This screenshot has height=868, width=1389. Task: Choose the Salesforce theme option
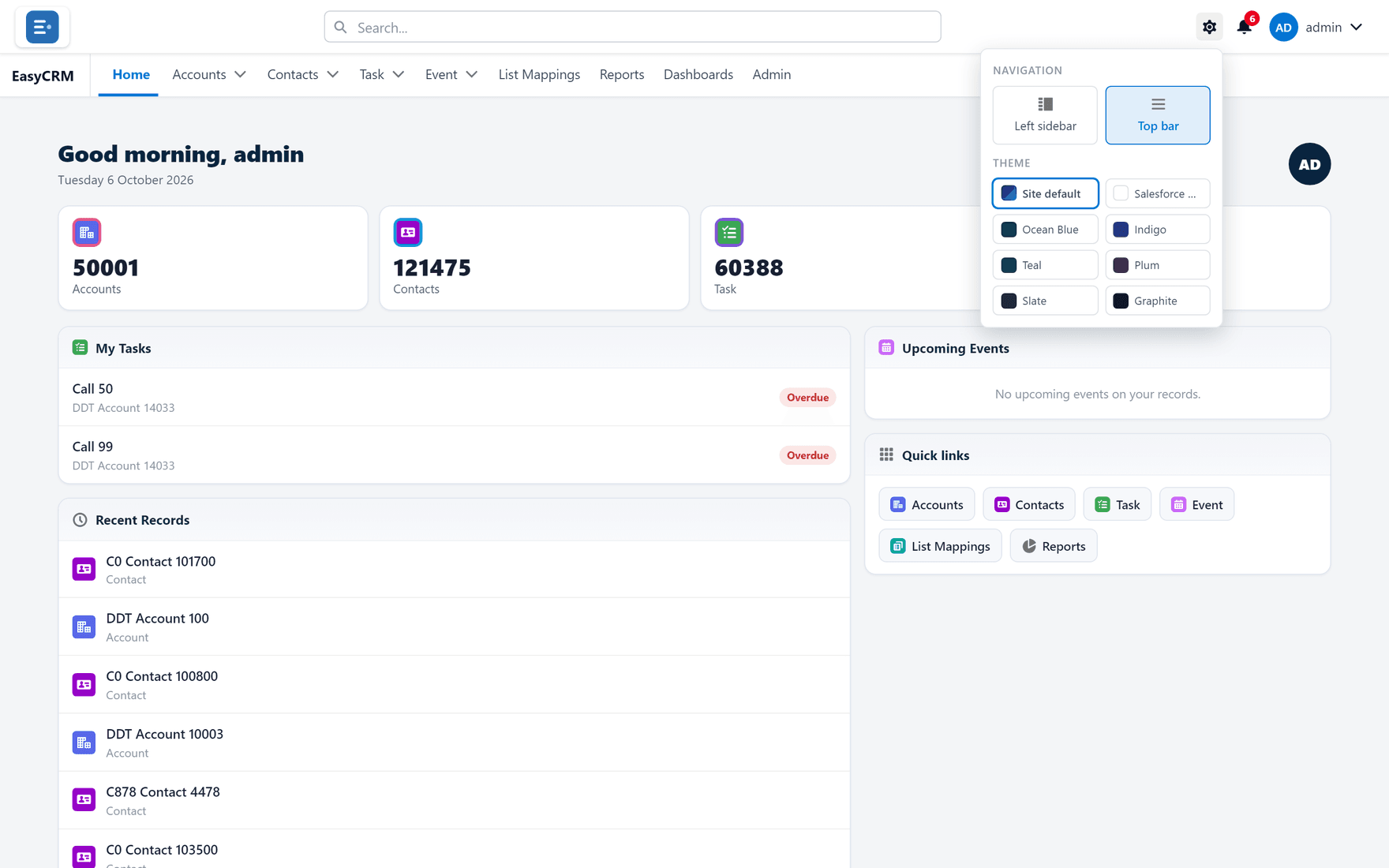click(1158, 193)
